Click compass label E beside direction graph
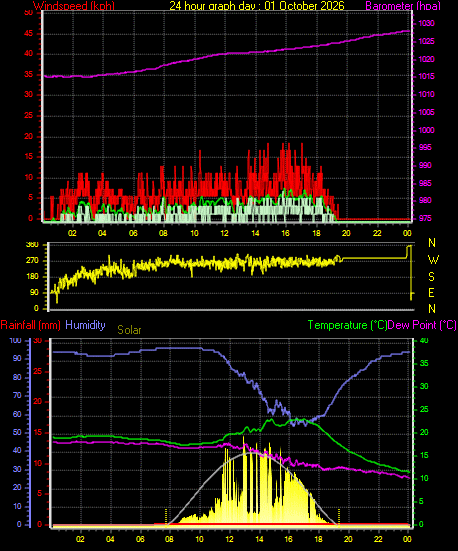Image resolution: width=458 pixels, height=551 pixels. click(431, 292)
